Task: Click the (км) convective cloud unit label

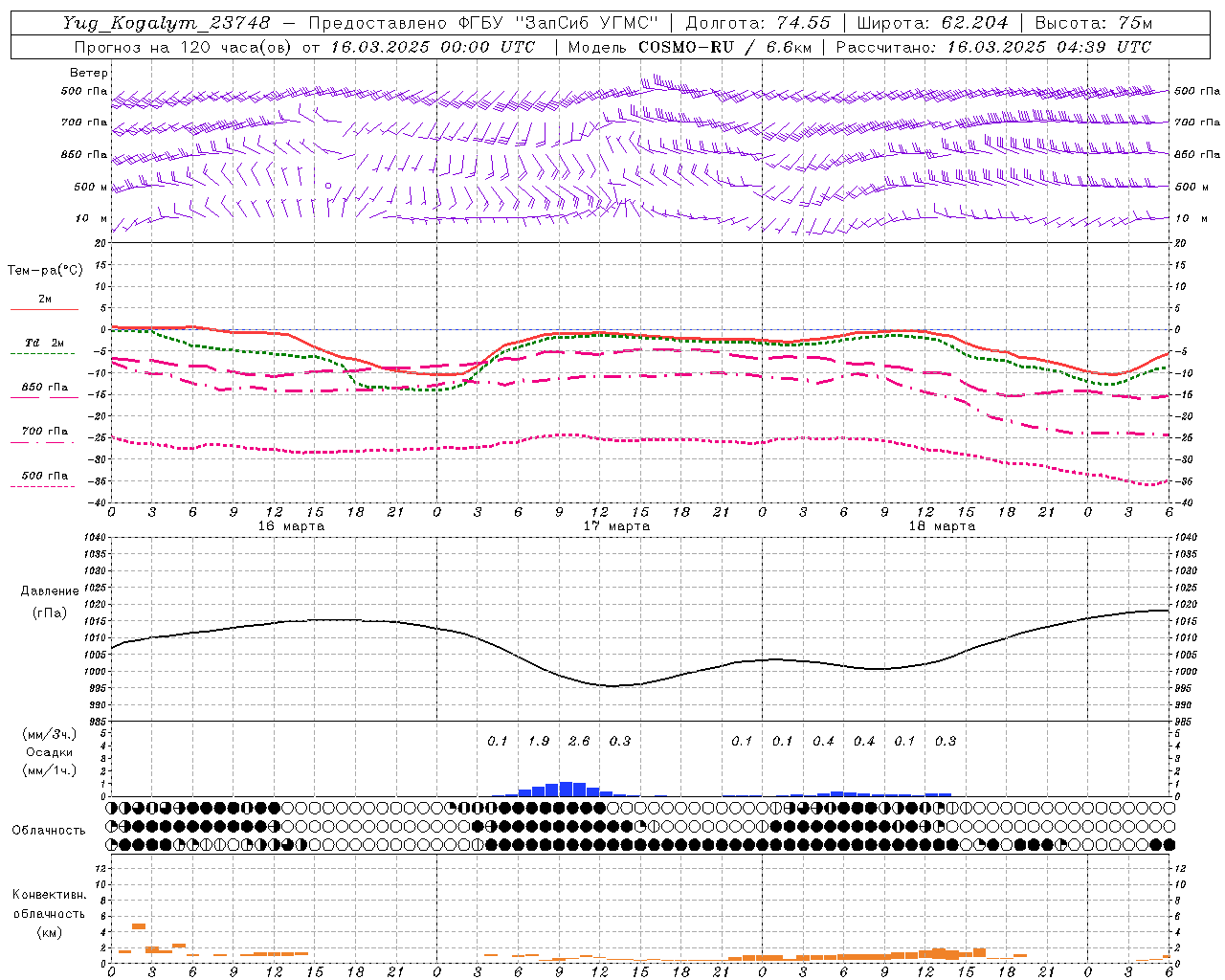Action: point(49,932)
